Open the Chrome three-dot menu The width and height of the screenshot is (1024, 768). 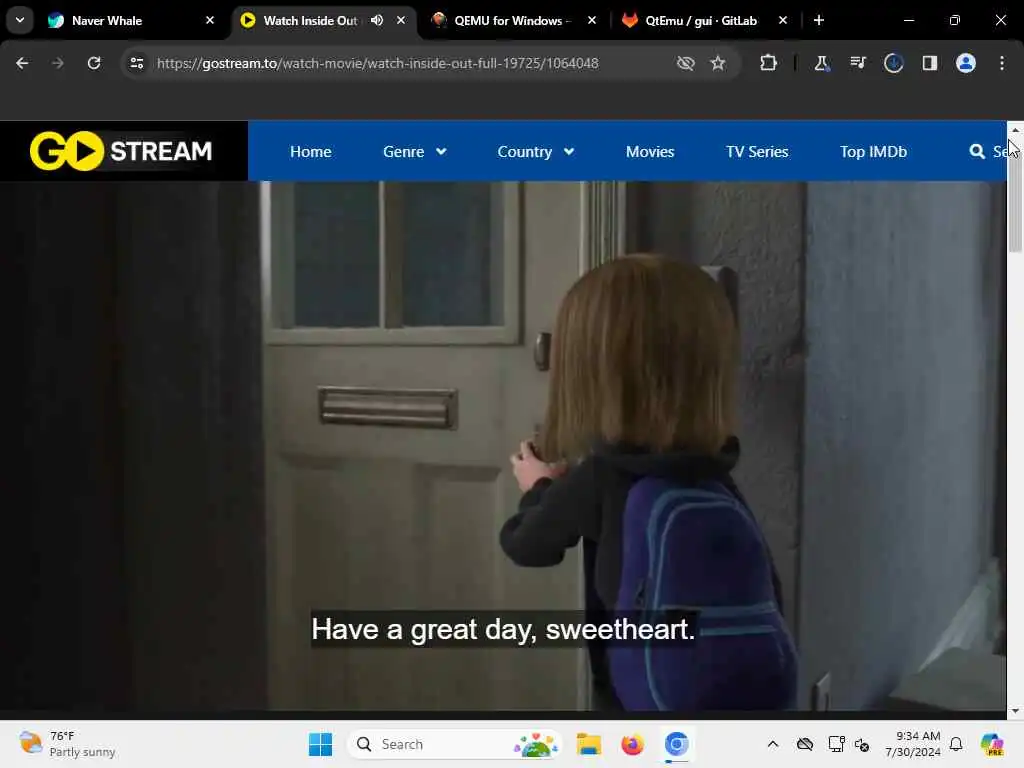point(1002,63)
